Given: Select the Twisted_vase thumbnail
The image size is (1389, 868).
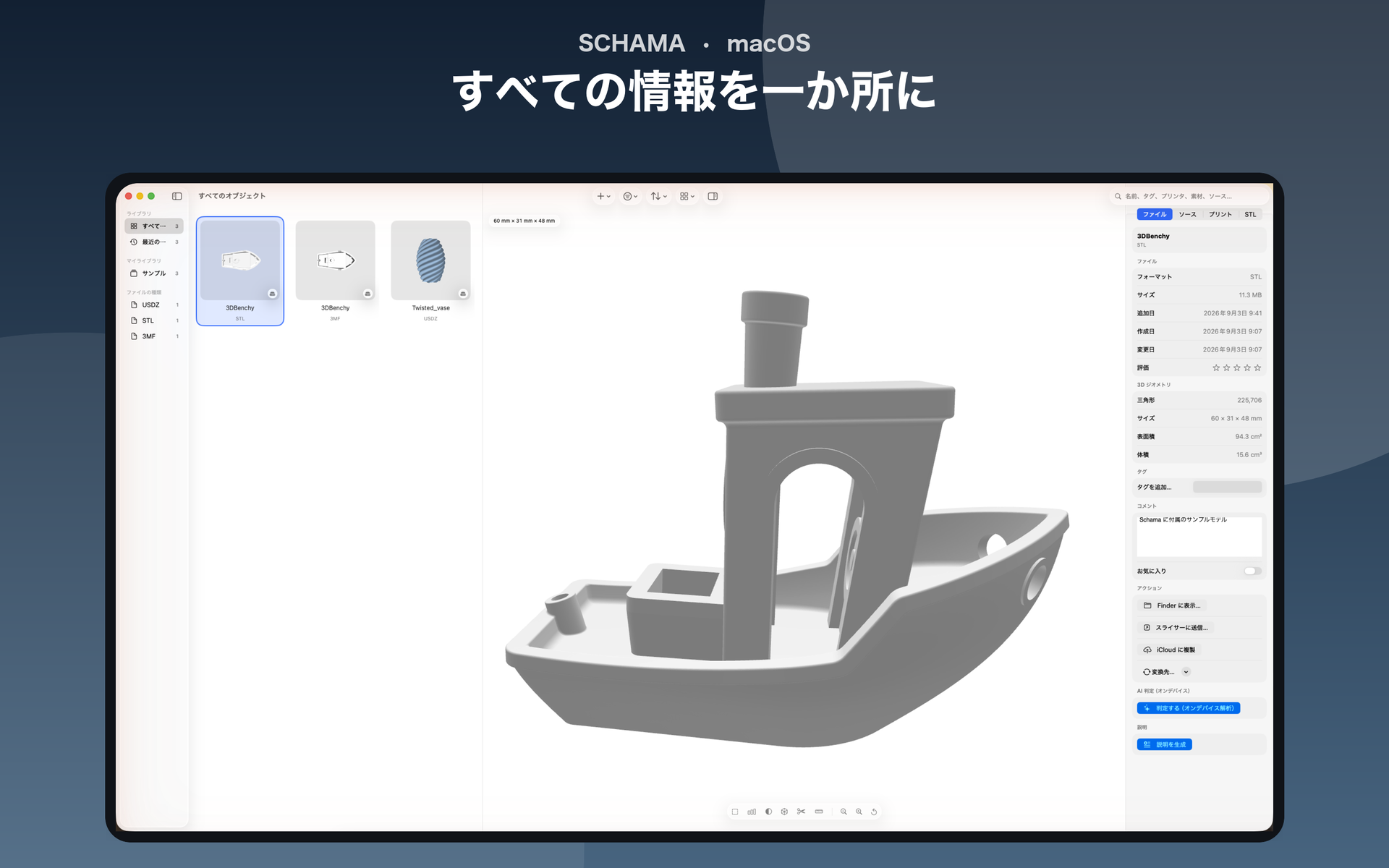Looking at the screenshot, I should coord(430,260).
